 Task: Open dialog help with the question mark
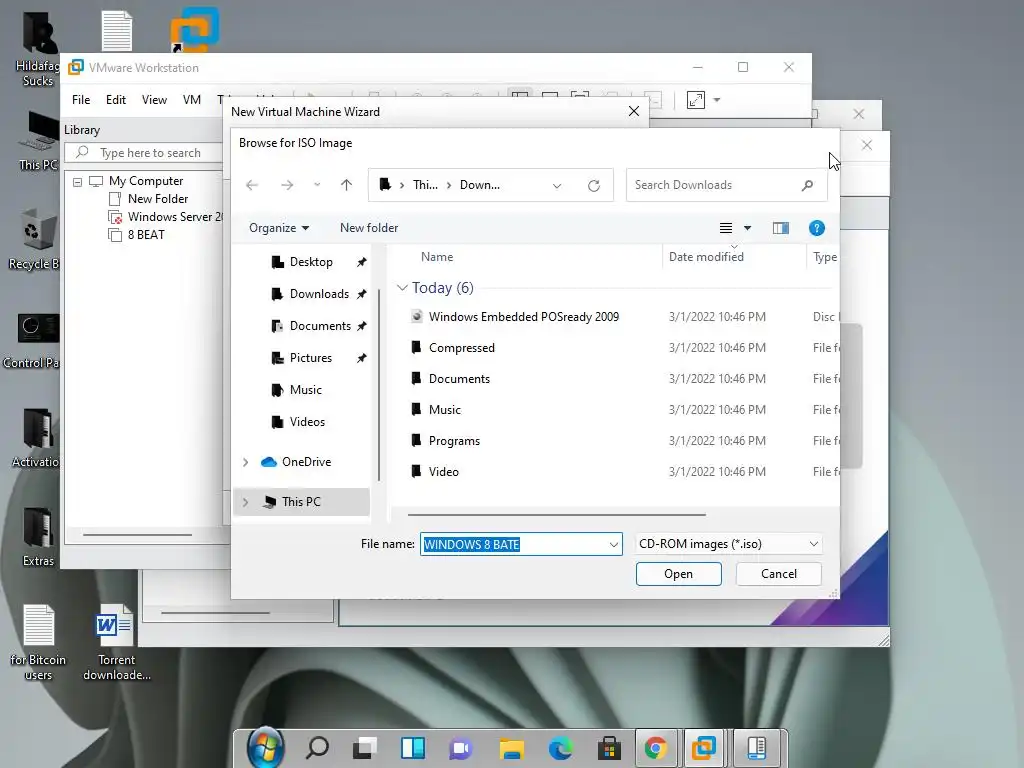pyautogui.click(x=817, y=228)
